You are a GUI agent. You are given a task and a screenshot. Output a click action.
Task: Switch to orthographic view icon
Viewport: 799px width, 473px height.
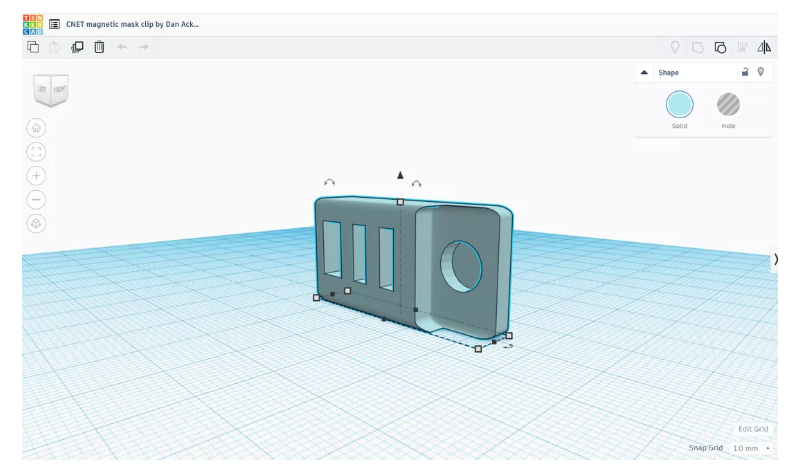tap(36, 221)
